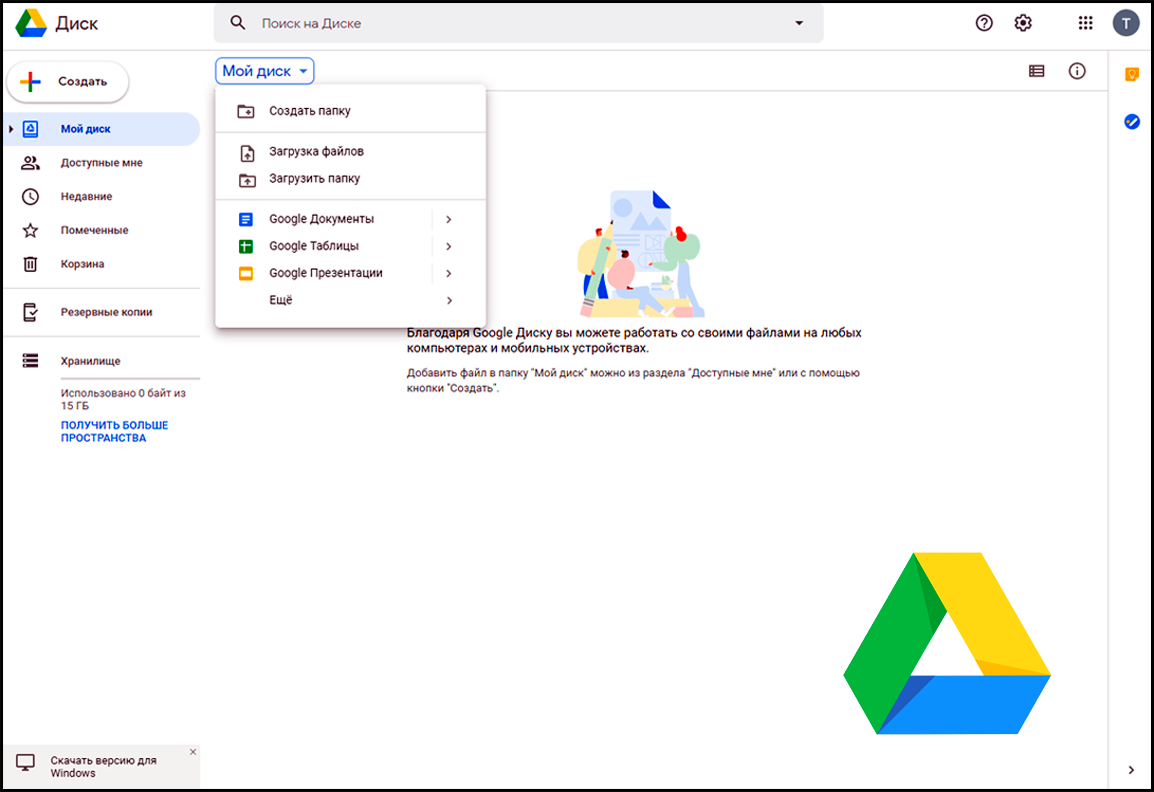Choose Загрузка файлов from menu
This screenshot has width=1154, height=792.
pyautogui.click(x=316, y=152)
